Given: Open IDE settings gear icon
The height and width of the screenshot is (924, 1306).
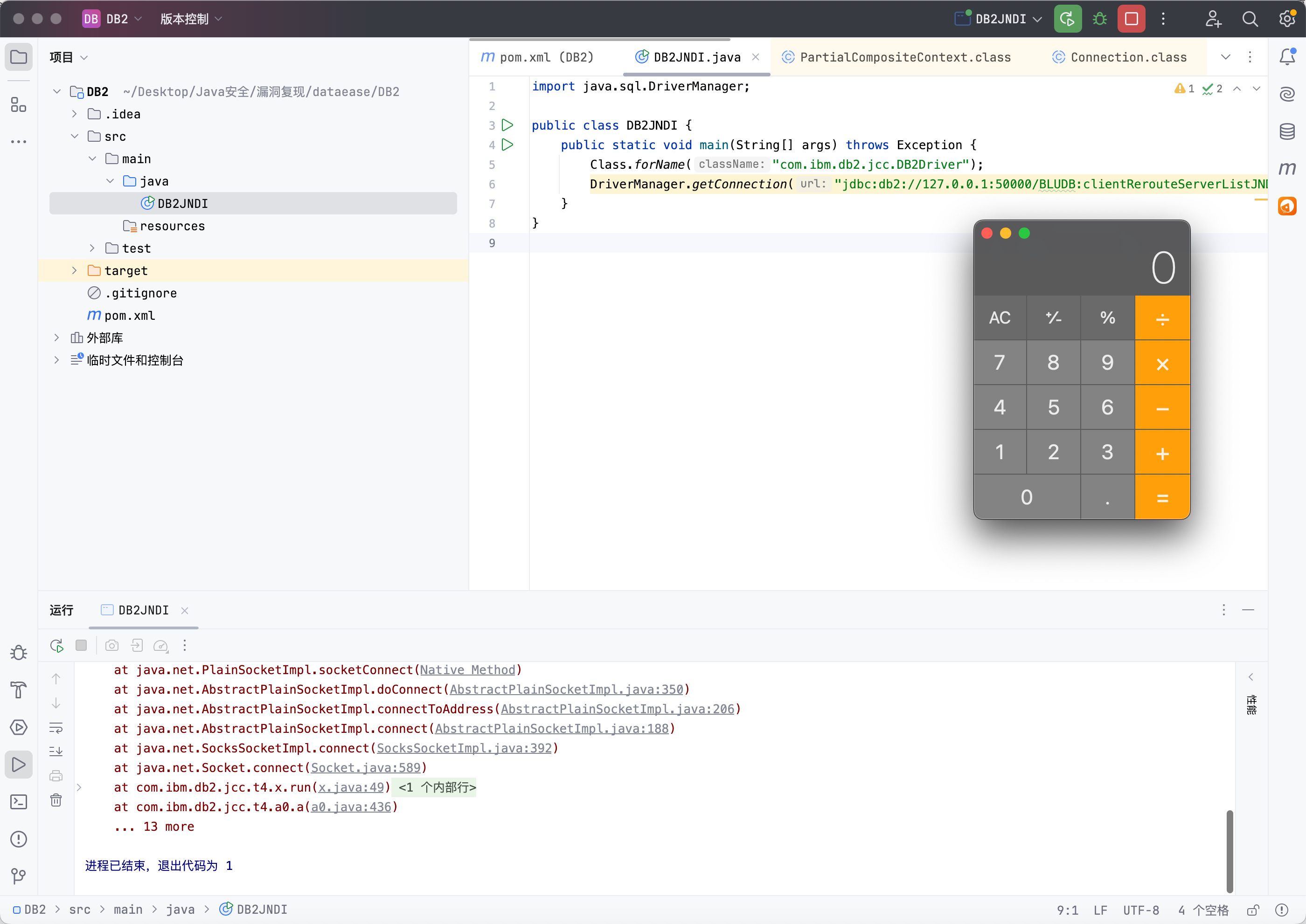Looking at the screenshot, I should (1287, 19).
